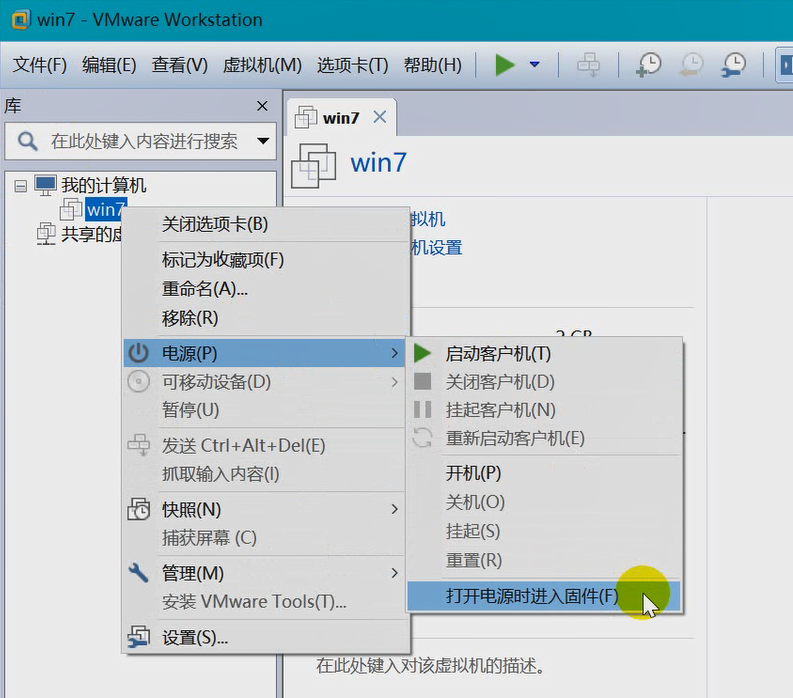This screenshot has width=793, height=698.
Task: Choose 开机(P) in power submenu
Action: [545, 473]
